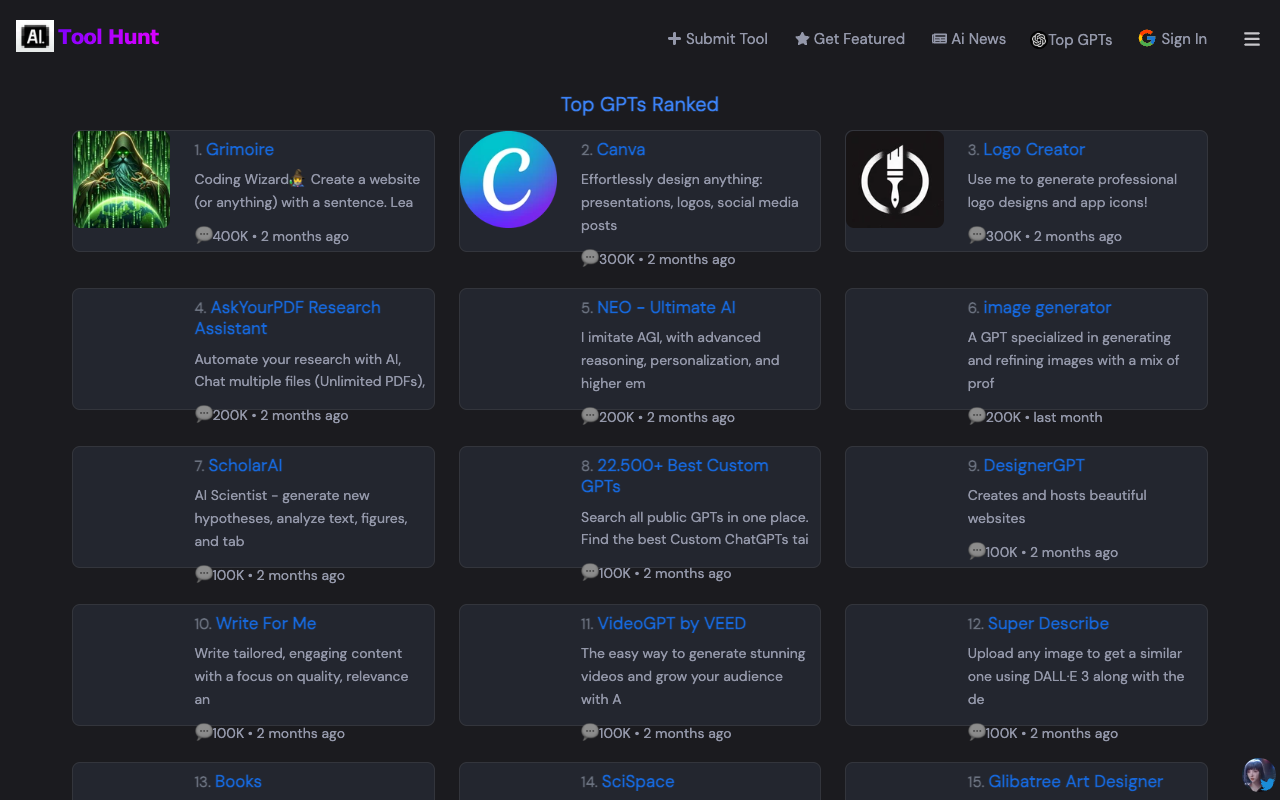Viewport: 1280px width, 800px height.
Task: Click Canva description 'Effortlessly design anything'
Action: (x=690, y=202)
